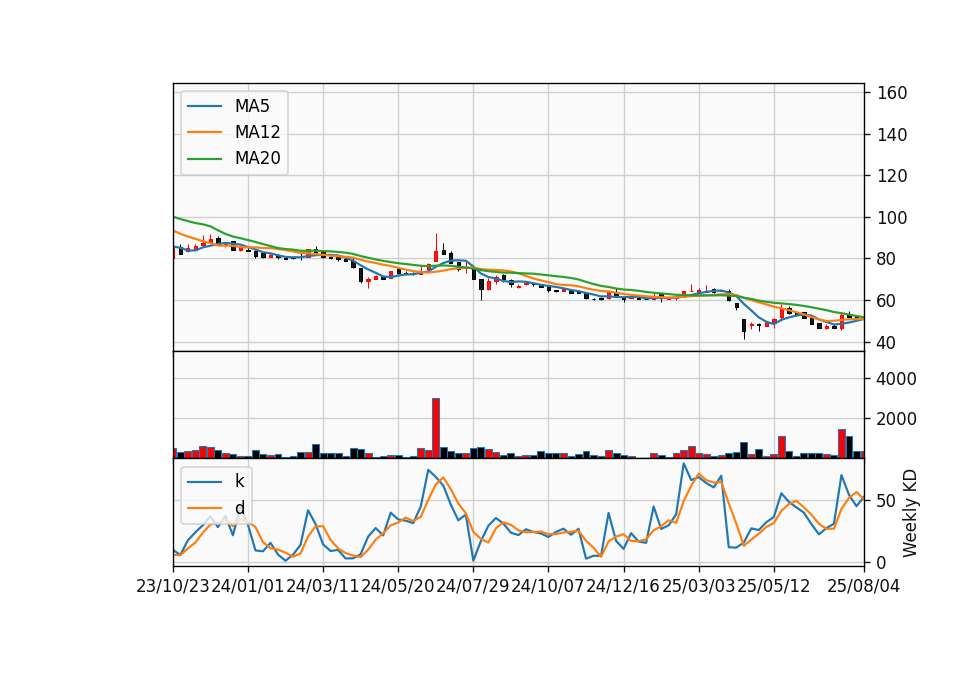This screenshot has width=960, height=690.
Task: Click the 24/05/20 date axis label
Action: 398,586
